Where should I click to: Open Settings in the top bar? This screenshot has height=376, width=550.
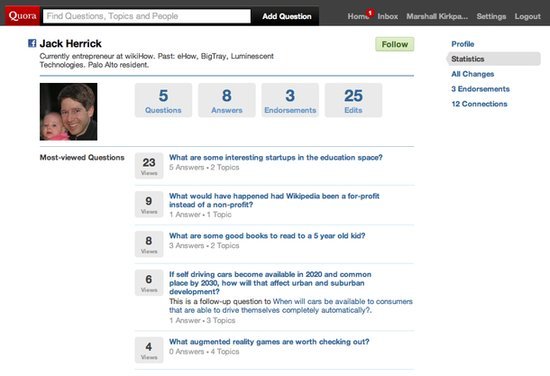[491, 16]
